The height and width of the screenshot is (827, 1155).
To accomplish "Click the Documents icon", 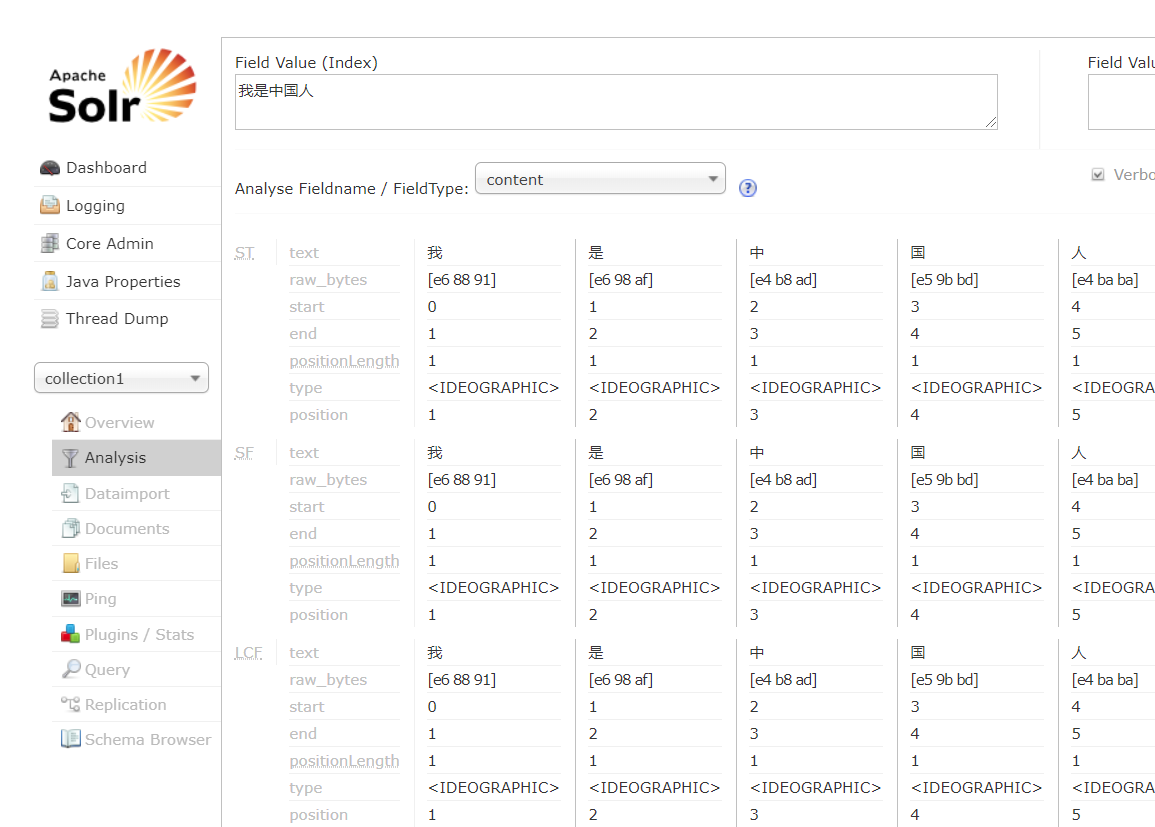I will (x=71, y=529).
